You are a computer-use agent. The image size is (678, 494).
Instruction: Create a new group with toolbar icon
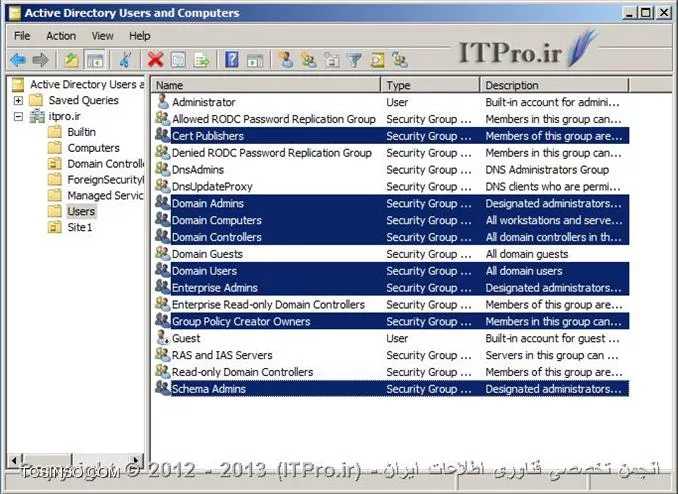pos(308,60)
